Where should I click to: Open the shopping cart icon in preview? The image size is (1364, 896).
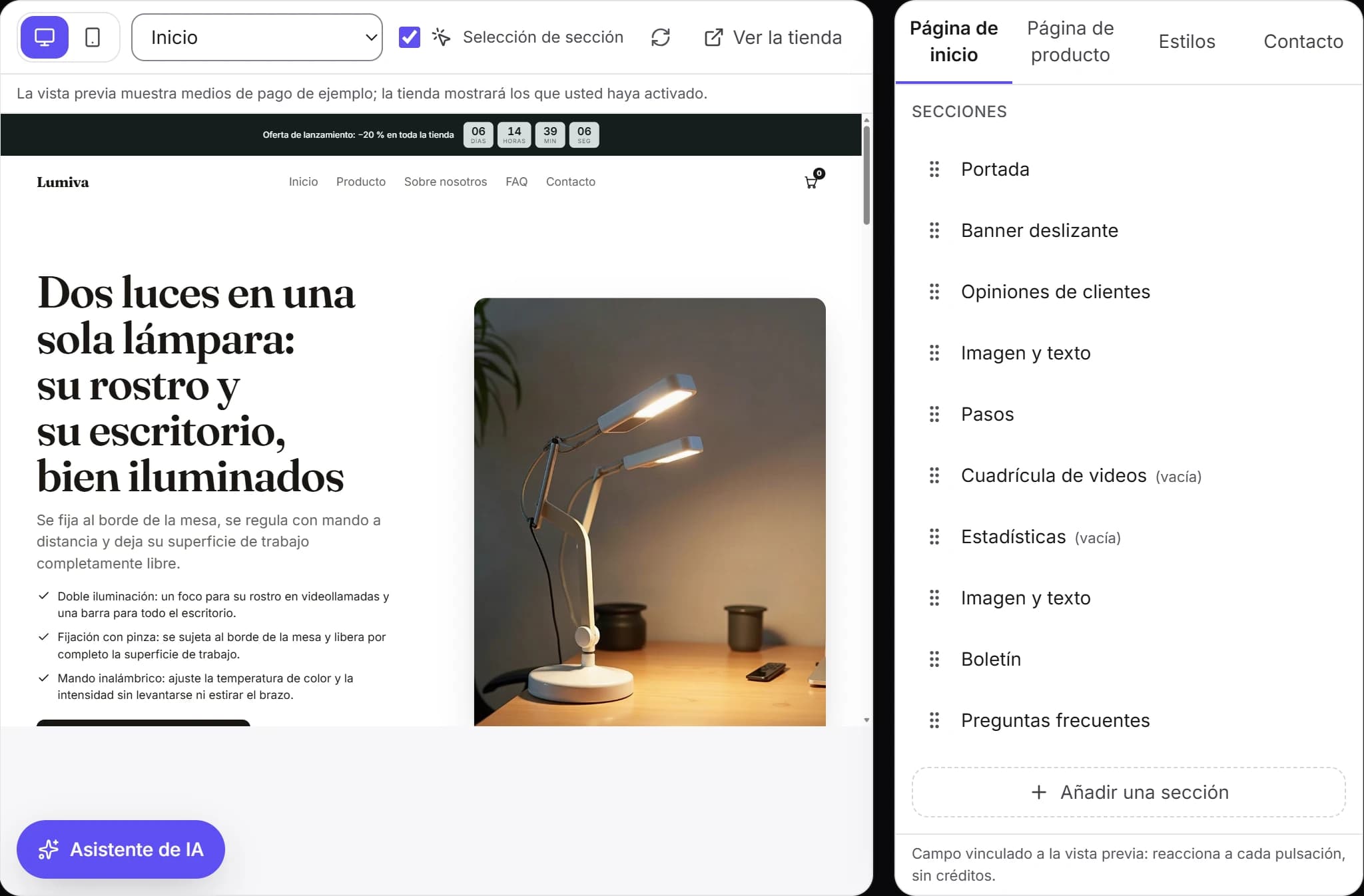click(813, 179)
